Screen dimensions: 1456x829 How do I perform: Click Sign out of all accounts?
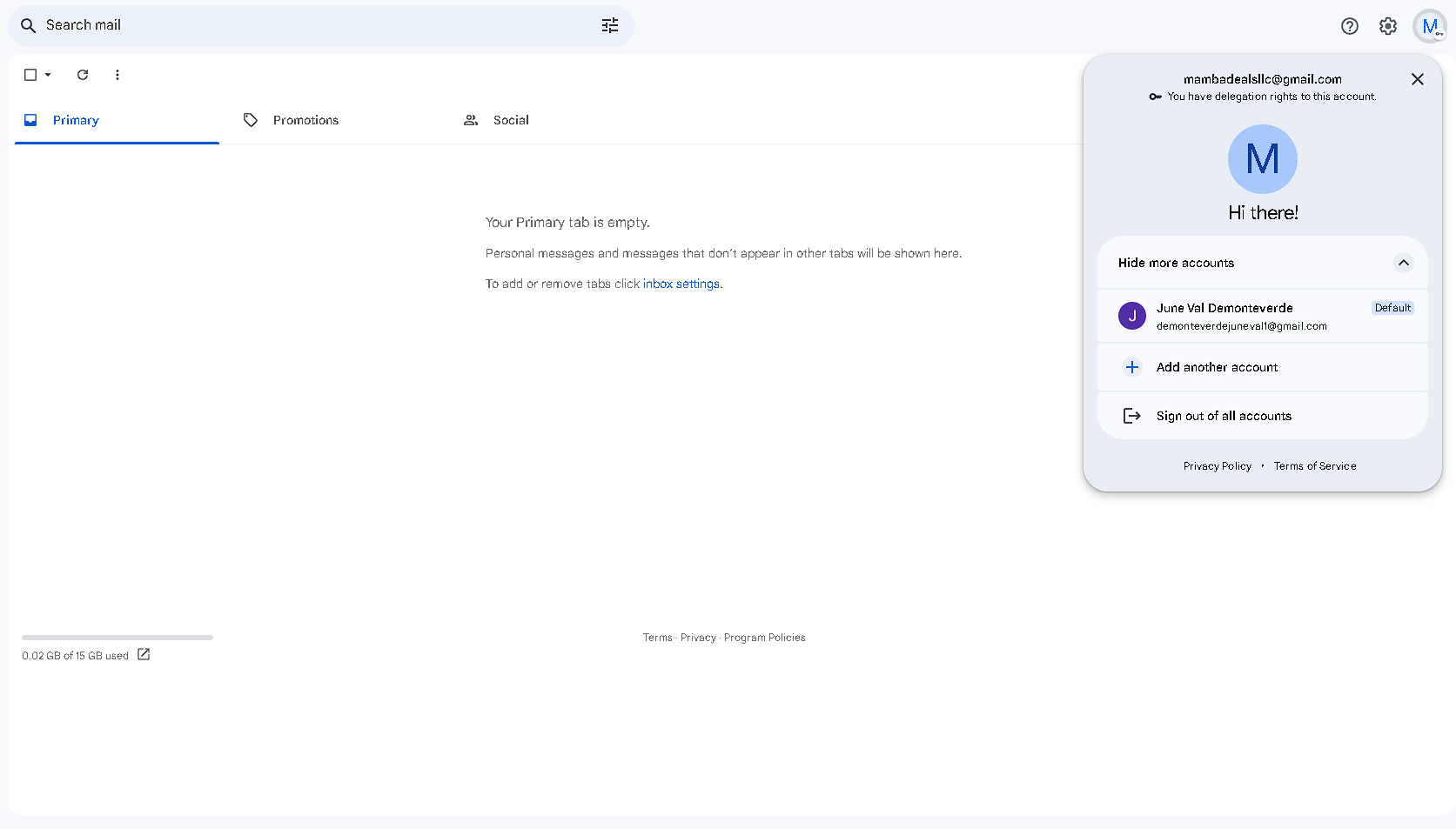1263,416
